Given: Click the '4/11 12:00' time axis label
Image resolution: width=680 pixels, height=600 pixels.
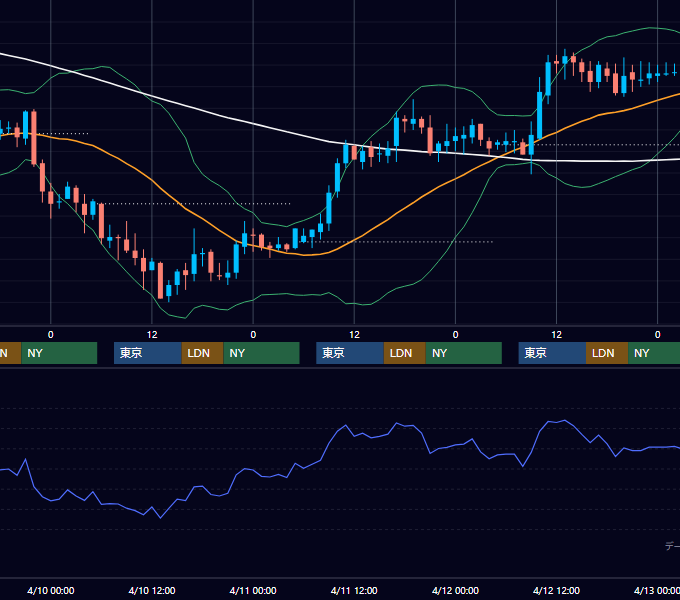Looking at the screenshot, I should [354, 590].
